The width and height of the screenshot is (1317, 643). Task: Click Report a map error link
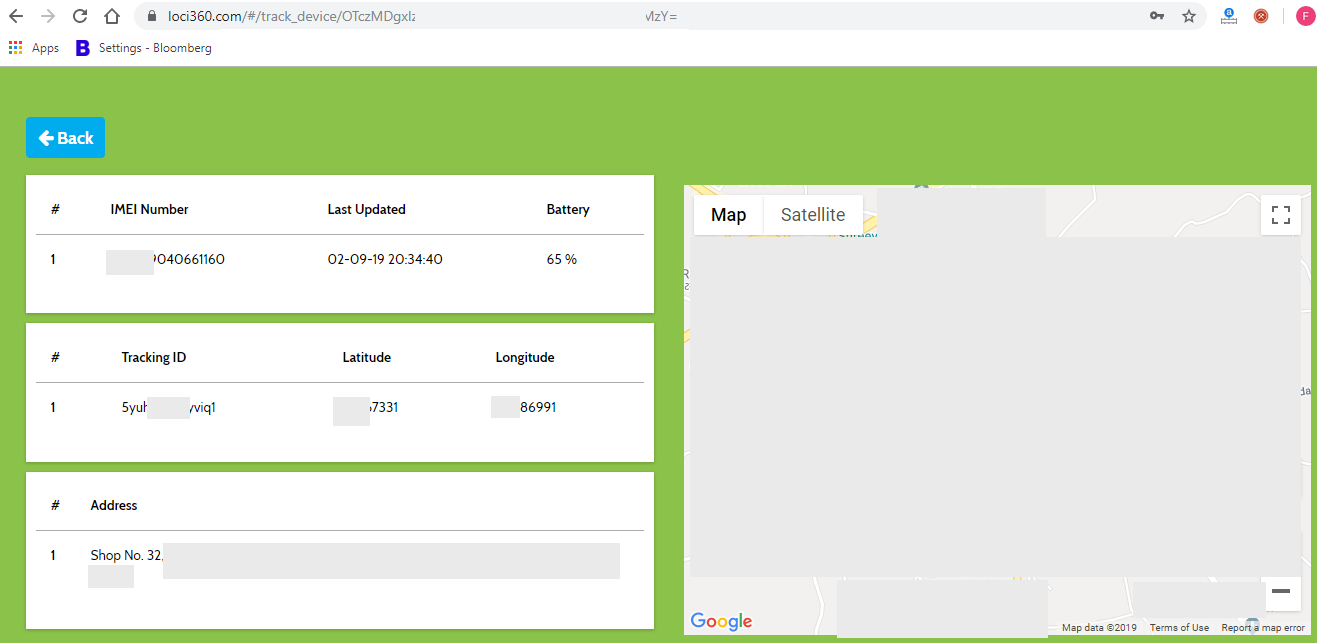[x=1262, y=628]
